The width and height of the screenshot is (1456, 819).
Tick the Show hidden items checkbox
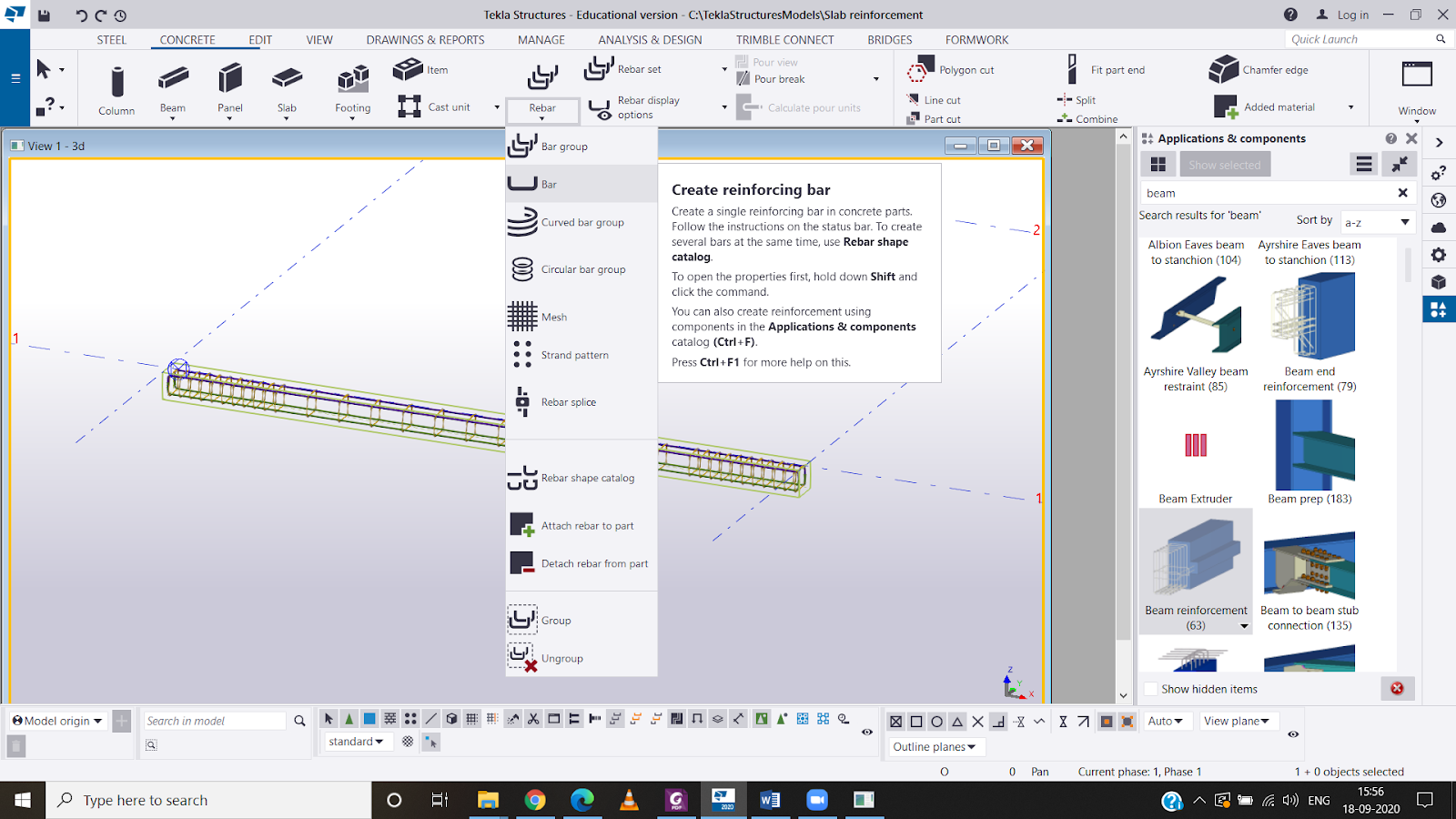1151,689
